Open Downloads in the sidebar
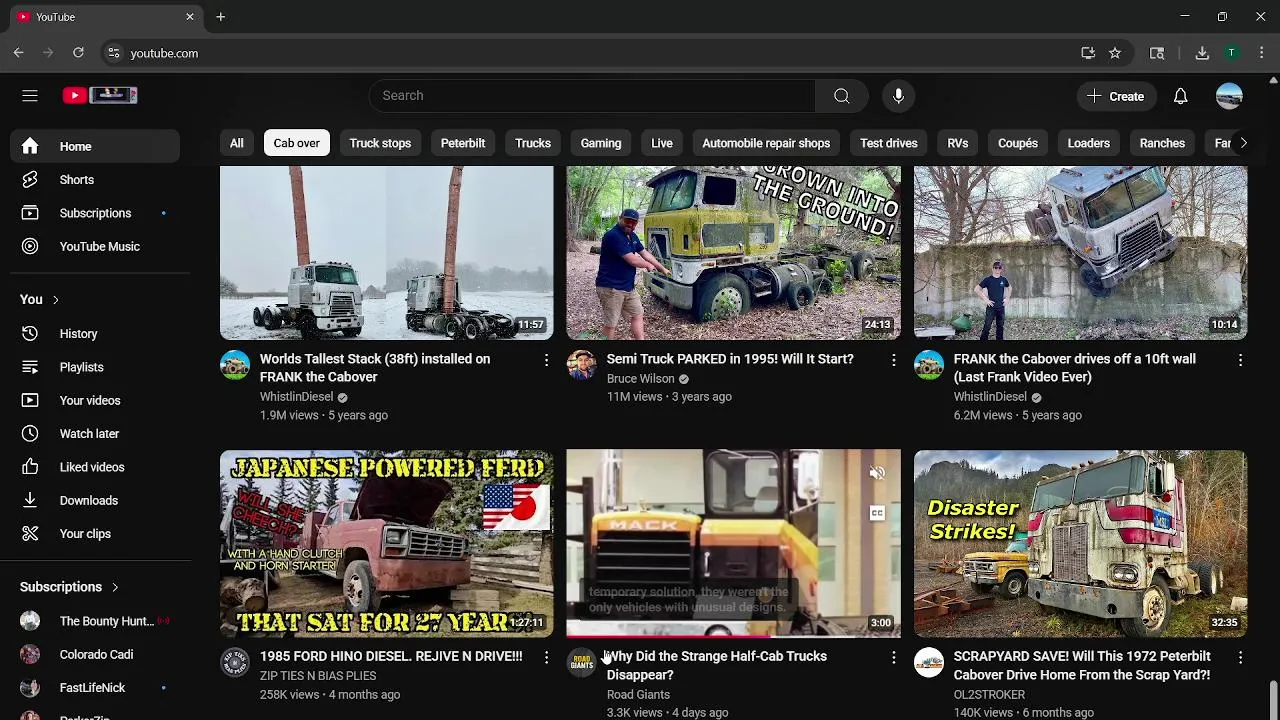The image size is (1280, 720). [x=95, y=500]
